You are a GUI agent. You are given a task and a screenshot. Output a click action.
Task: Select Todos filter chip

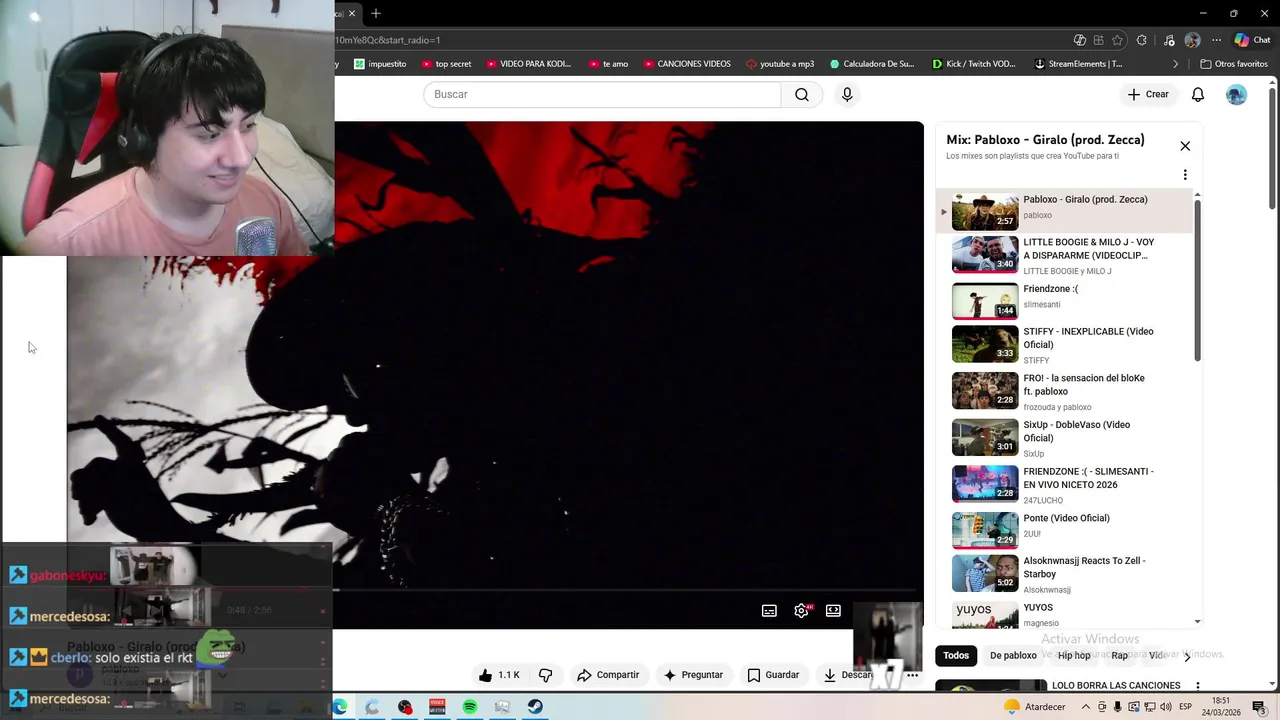point(956,656)
